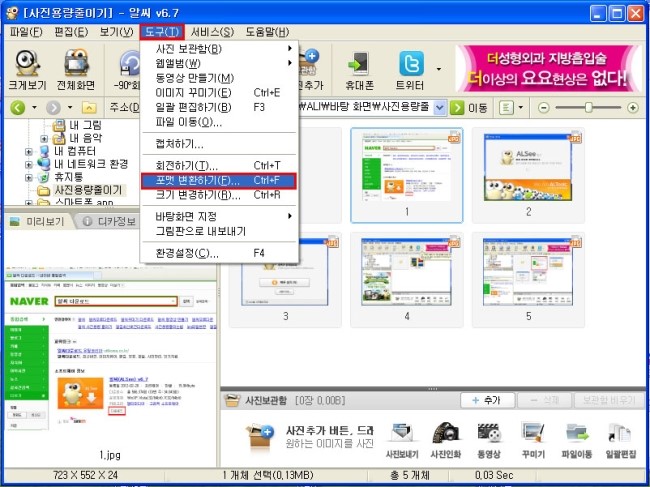This screenshot has width=650, height=487.
Task: Click the 사진인화 (photo print) icon
Action: (x=444, y=438)
